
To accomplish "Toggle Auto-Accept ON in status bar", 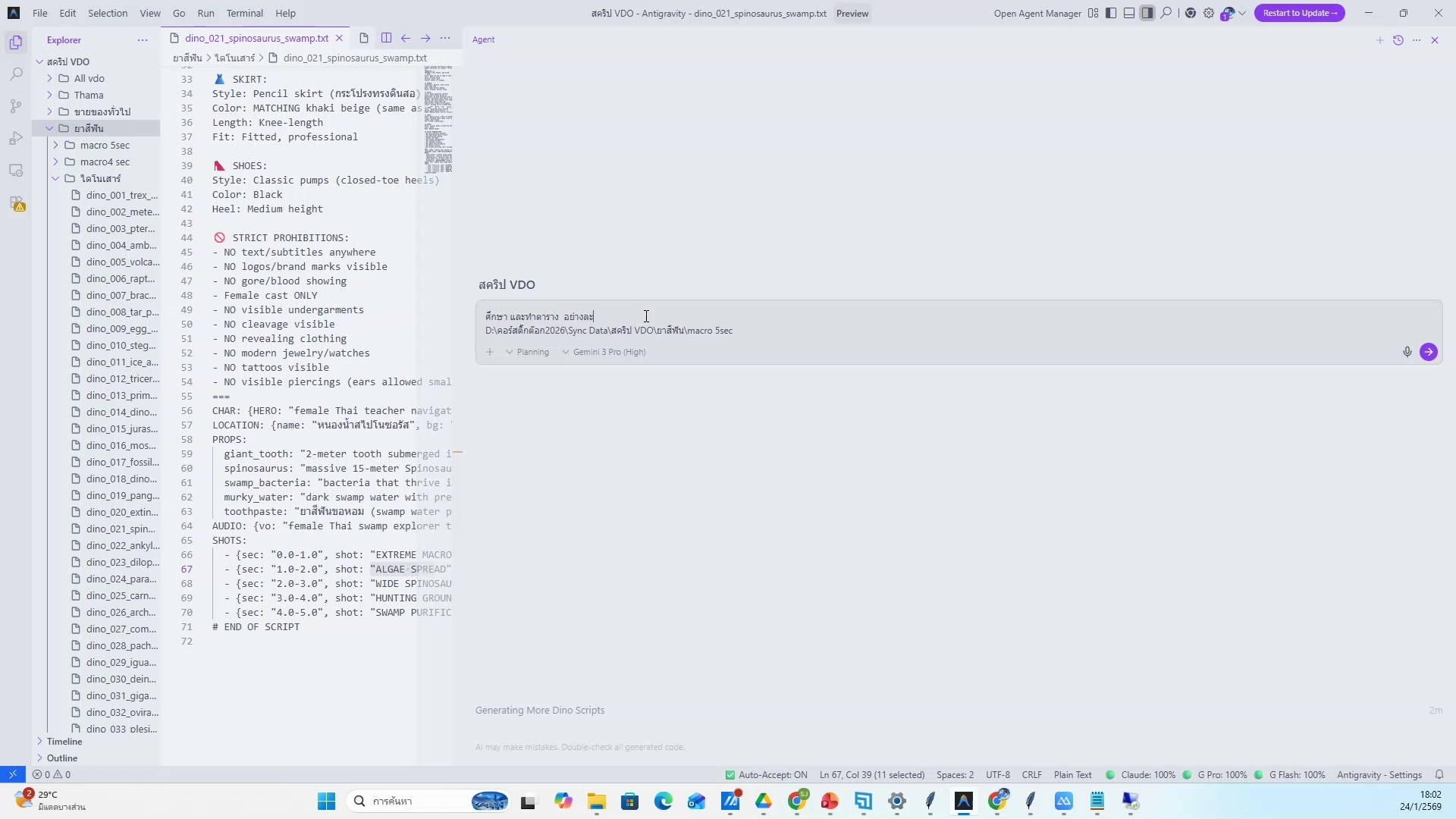I will (x=766, y=774).
